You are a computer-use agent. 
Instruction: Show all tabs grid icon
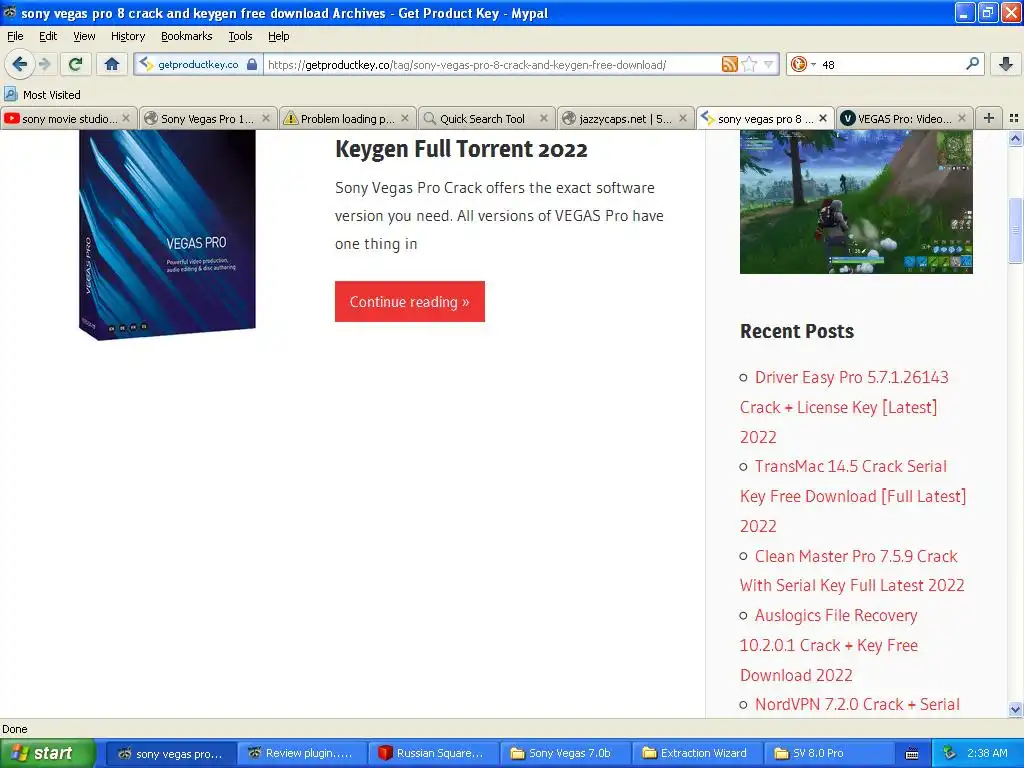pyautogui.click(x=1014, y=118)
